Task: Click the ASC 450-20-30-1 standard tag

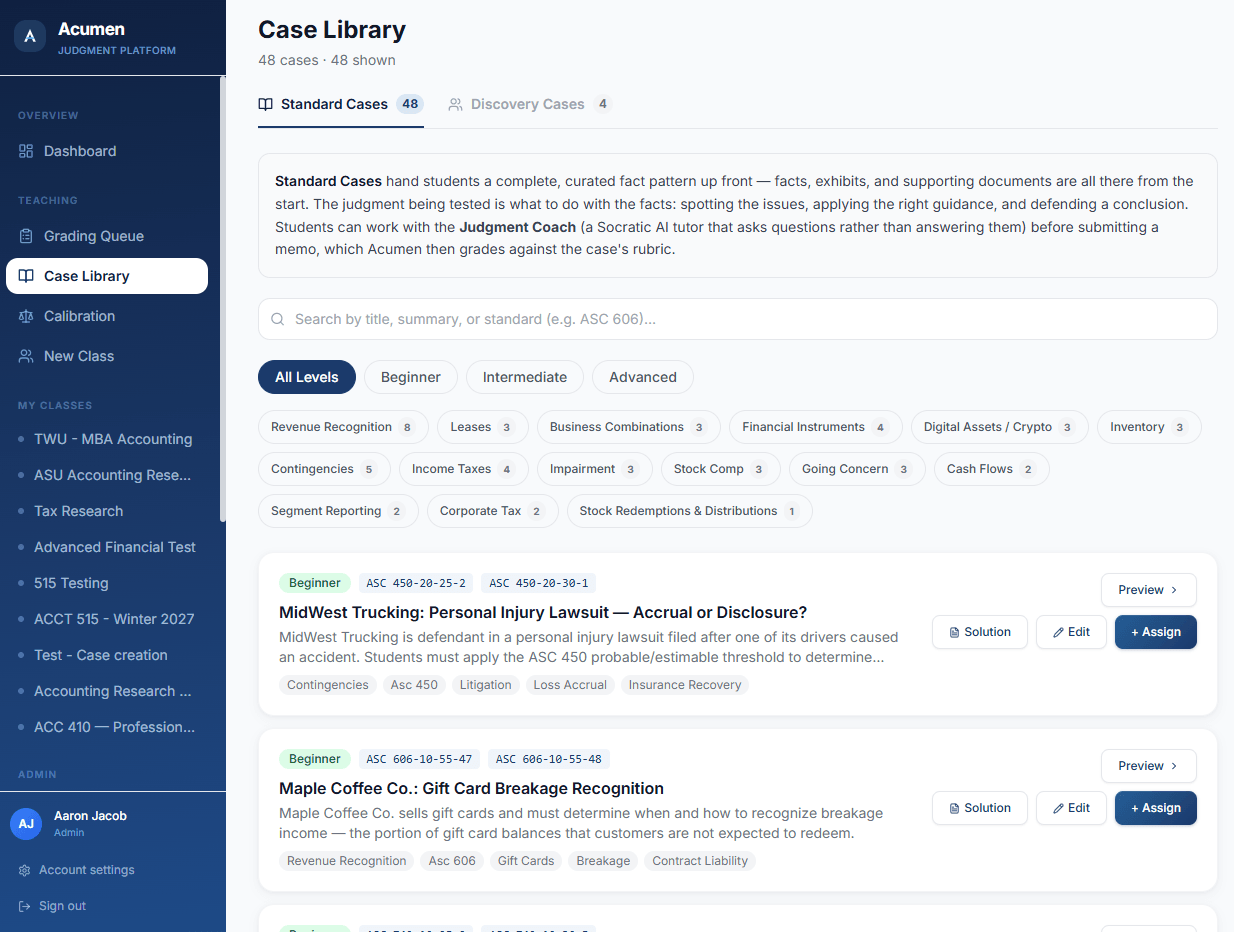Action: coord(539,583)
